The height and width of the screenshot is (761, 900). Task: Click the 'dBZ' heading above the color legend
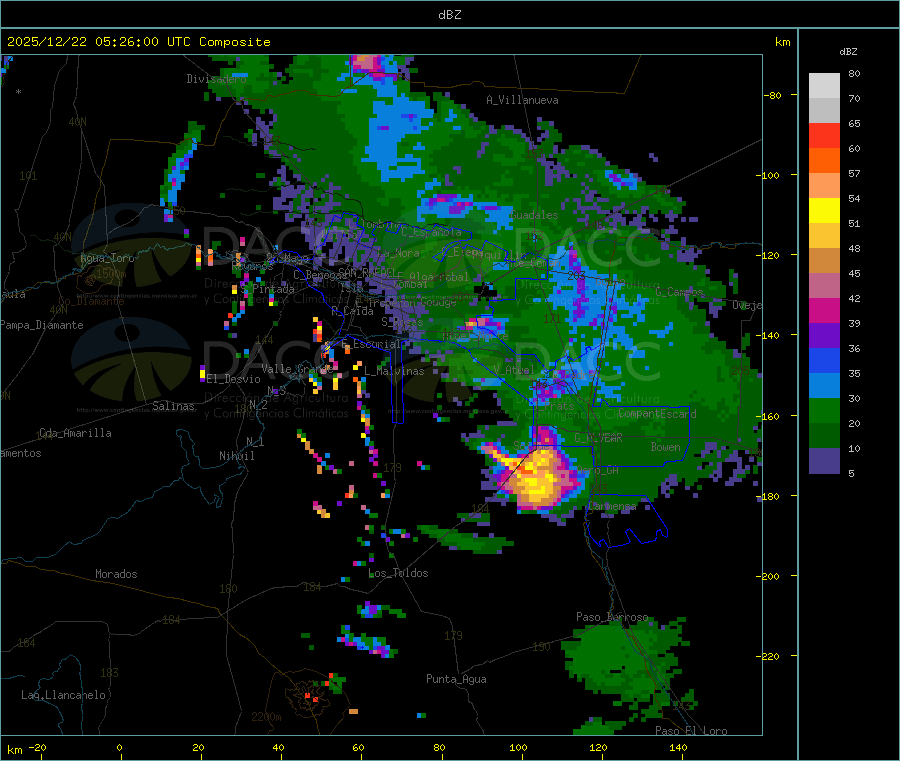848,52
